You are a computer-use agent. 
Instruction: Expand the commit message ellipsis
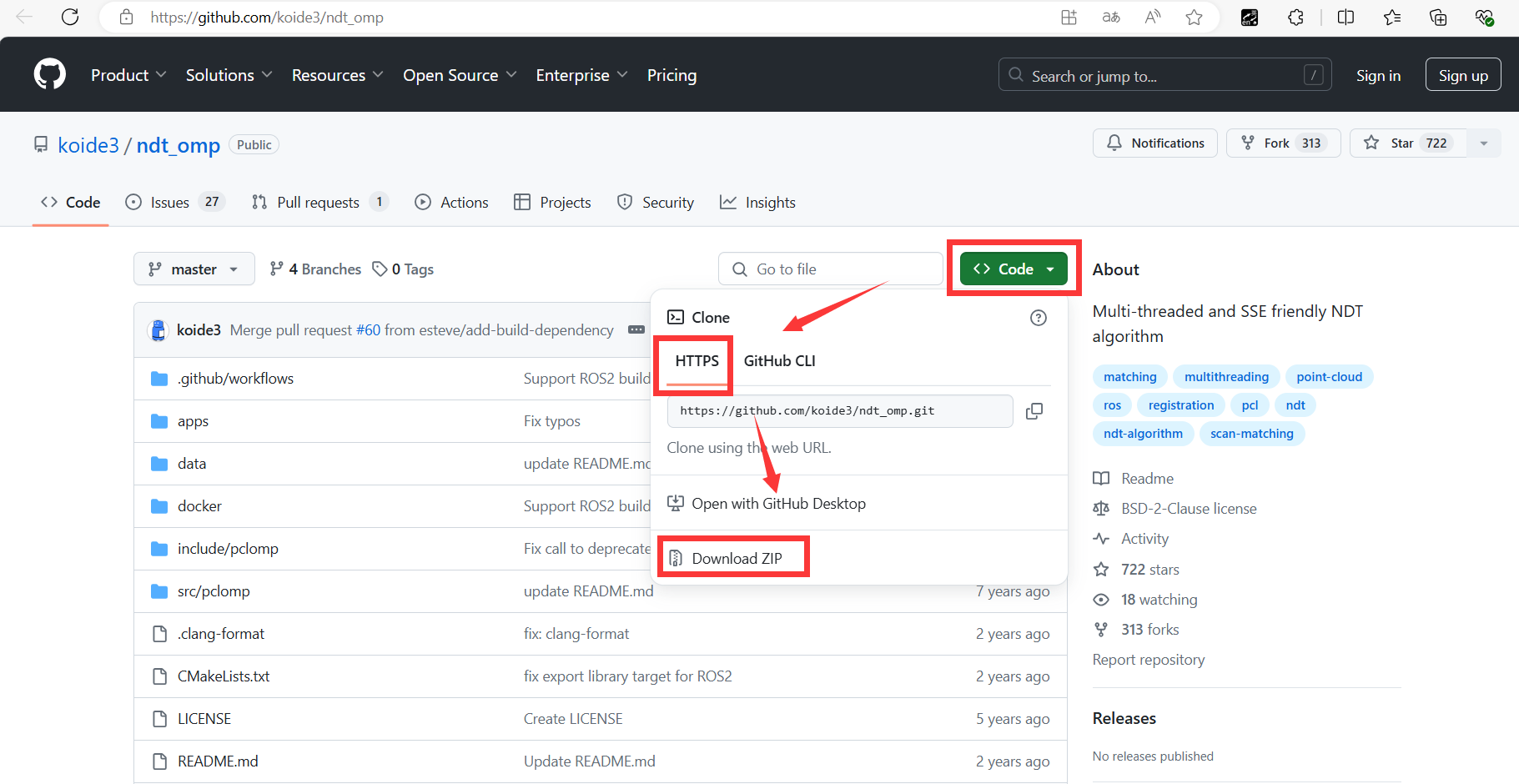click(636, 330)
